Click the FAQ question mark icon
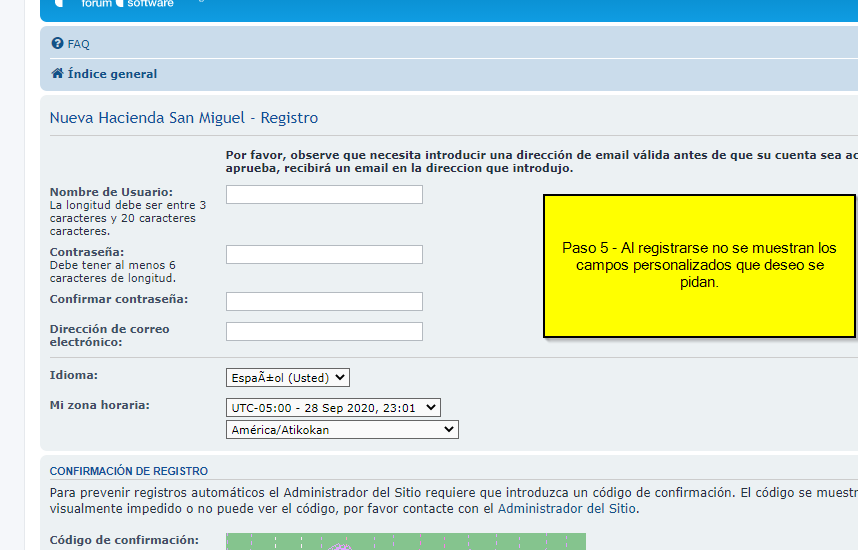This screenshot has height=550, width=858. 57,44
